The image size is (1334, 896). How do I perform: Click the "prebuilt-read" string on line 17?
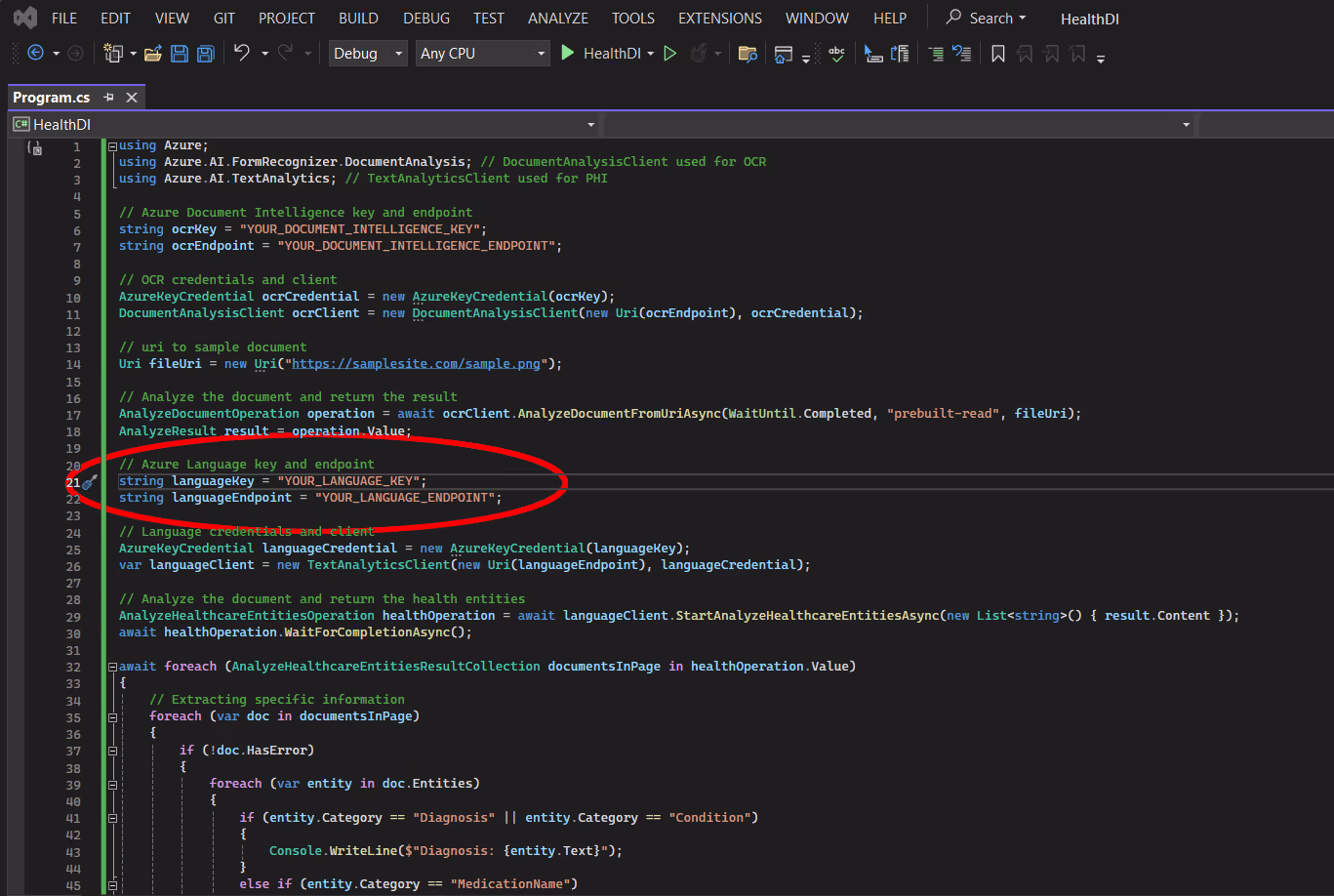[x=943, y=414]
